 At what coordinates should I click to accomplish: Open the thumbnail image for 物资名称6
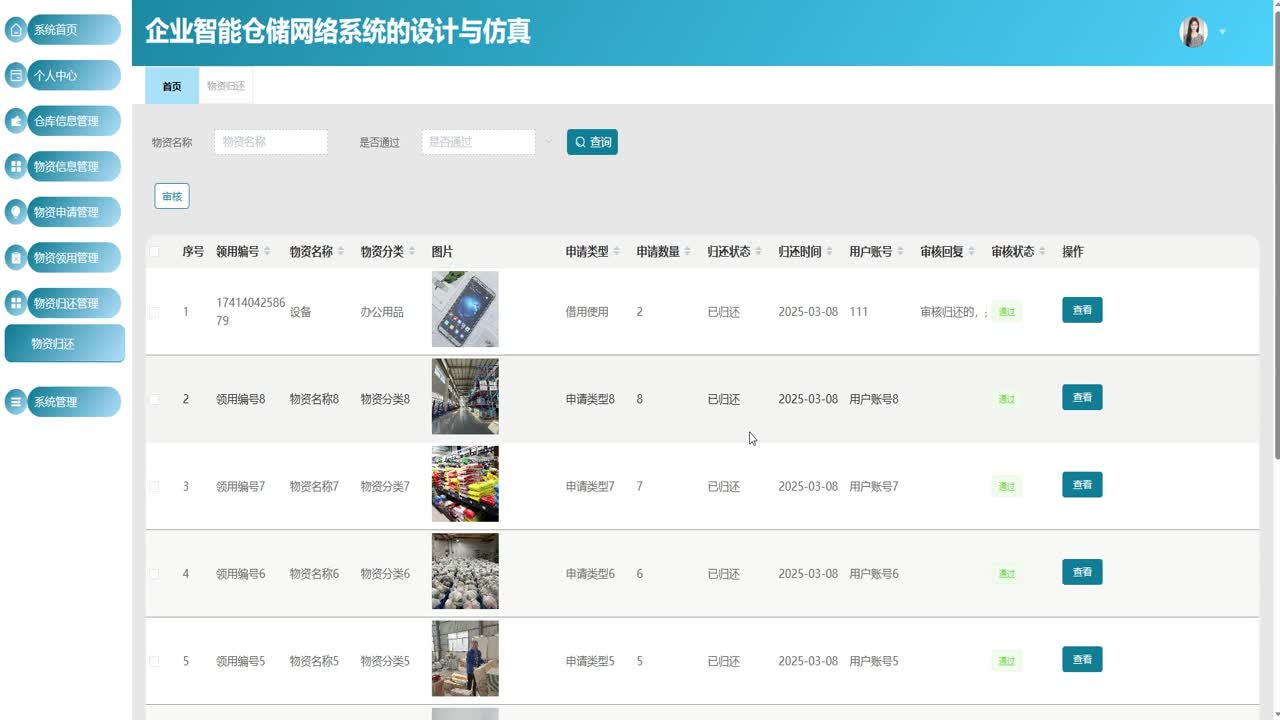click(x=465, y=571)
